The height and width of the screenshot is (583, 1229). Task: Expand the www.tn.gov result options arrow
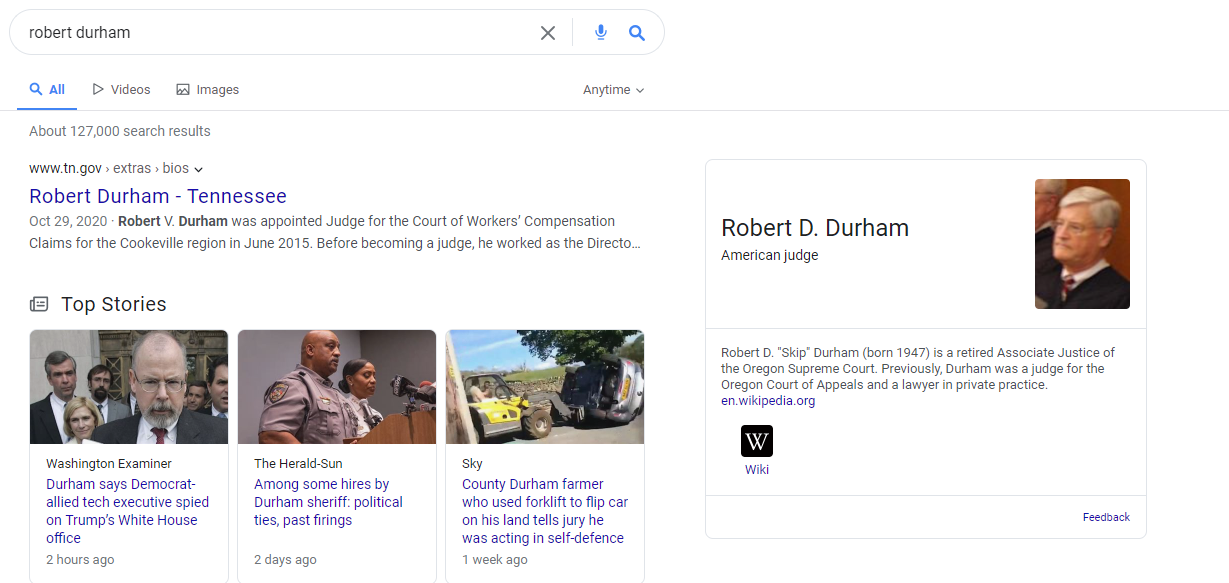(x=198, y=169)
